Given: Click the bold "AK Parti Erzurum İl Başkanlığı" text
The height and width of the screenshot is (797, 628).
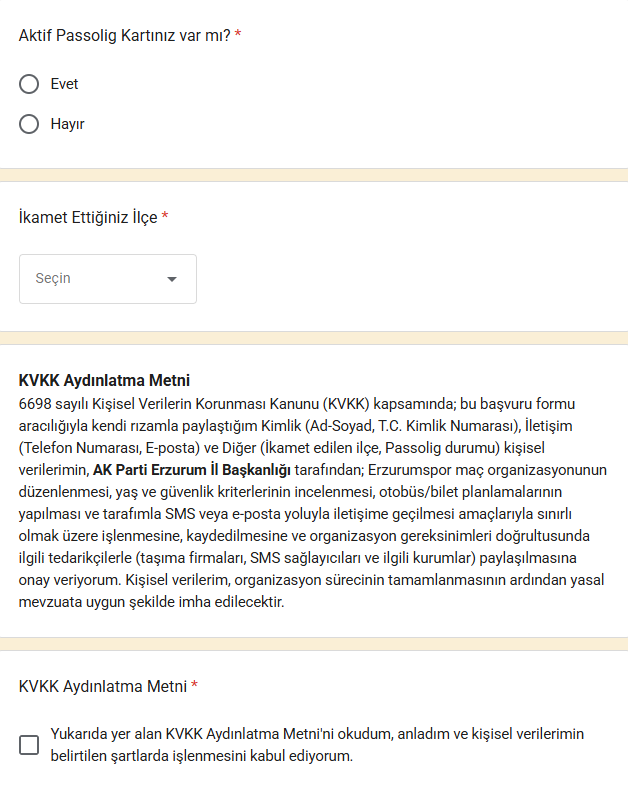Looking at the screenshot, I should pos(191,468).
